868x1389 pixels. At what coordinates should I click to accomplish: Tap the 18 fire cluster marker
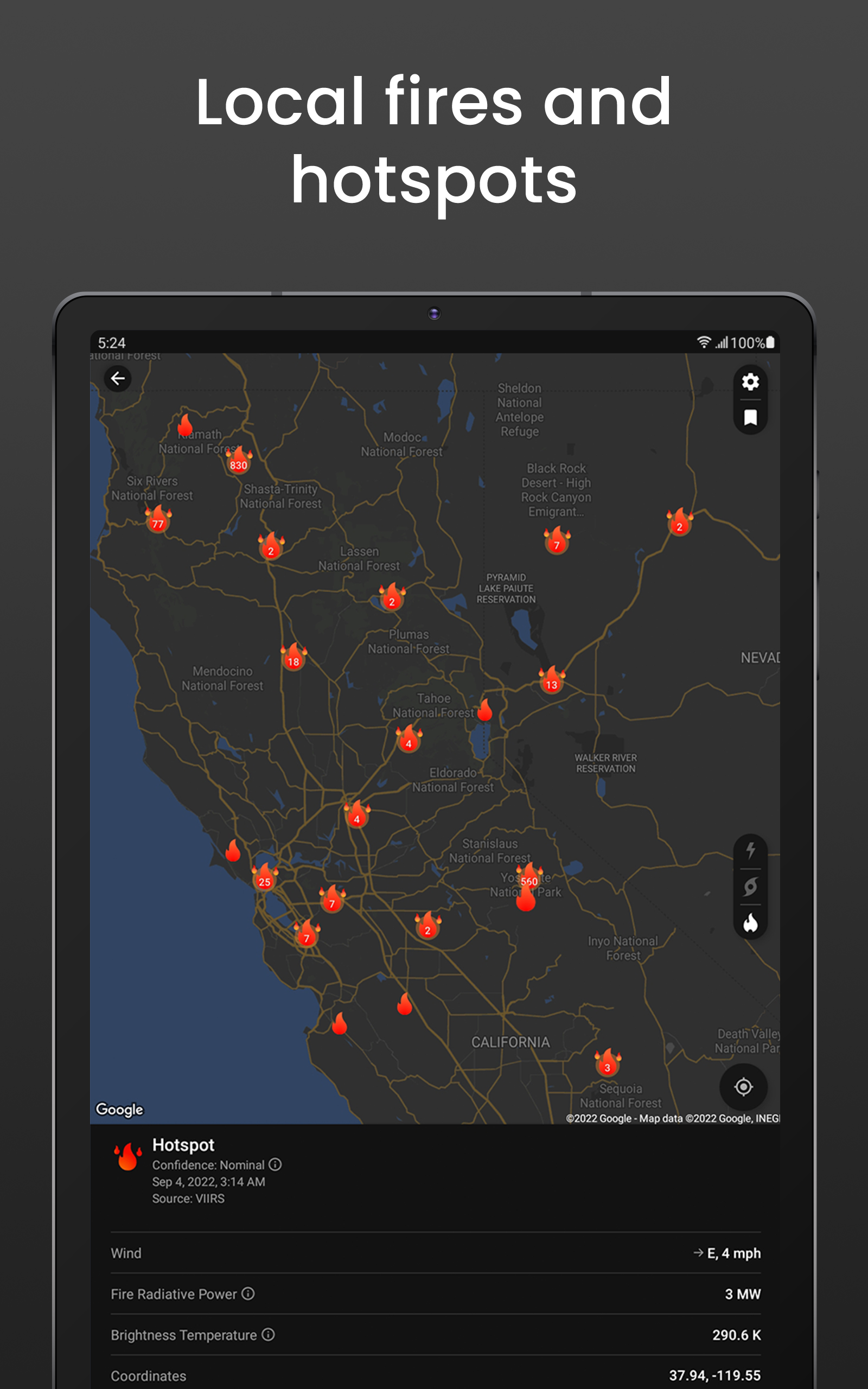pos(293,659)
